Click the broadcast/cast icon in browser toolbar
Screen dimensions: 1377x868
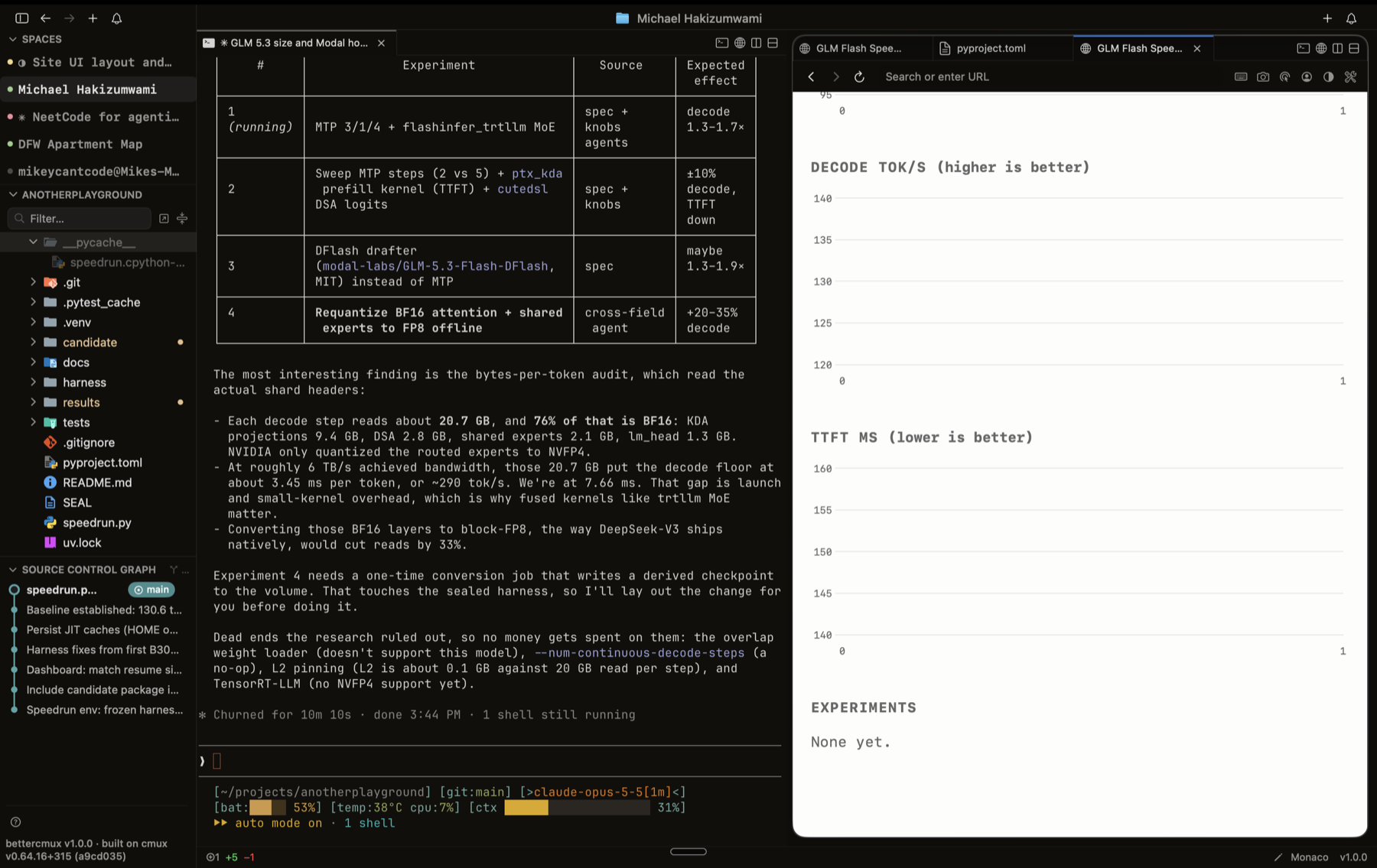(1284, 76)
